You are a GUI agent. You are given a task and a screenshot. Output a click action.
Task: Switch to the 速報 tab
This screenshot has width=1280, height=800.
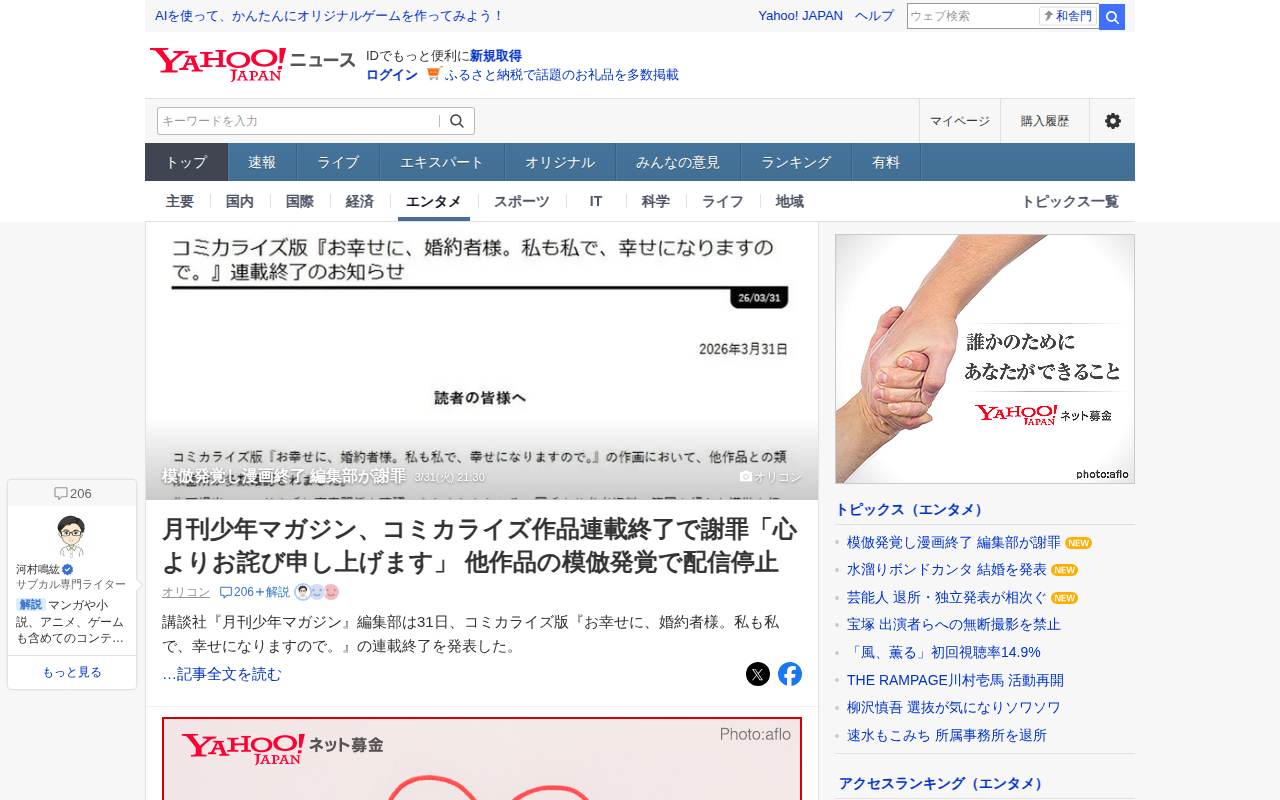coord(262,162)
